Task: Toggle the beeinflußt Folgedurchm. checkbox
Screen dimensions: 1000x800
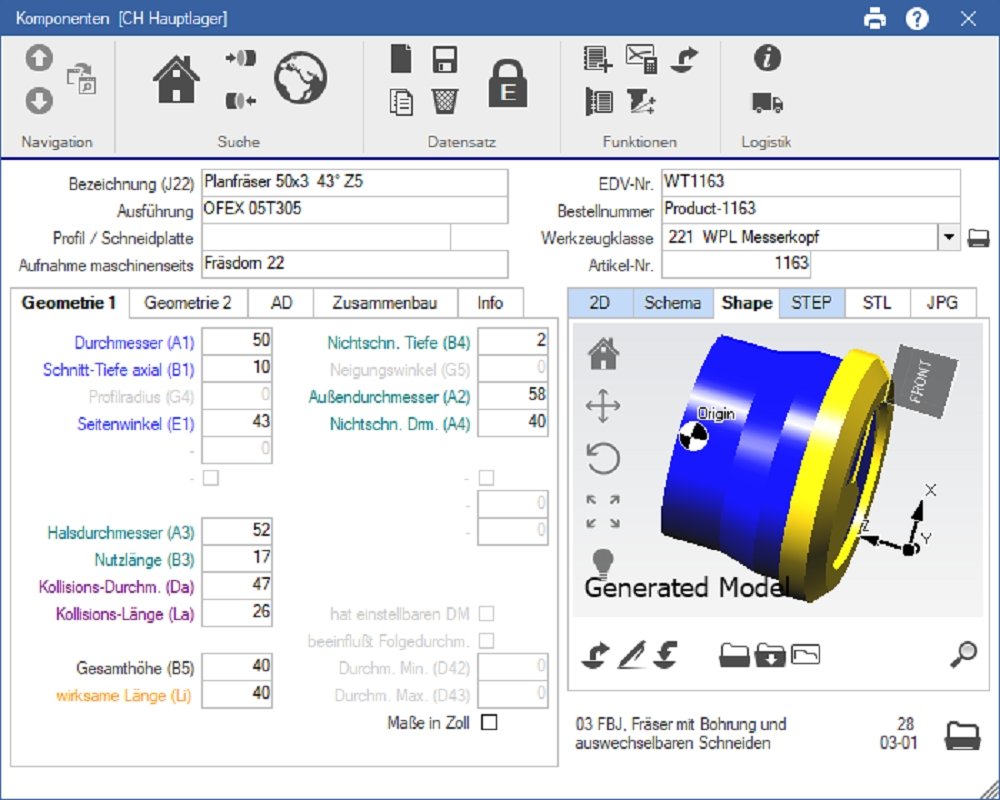Action: pyautogui.click(x=487, y=641)
